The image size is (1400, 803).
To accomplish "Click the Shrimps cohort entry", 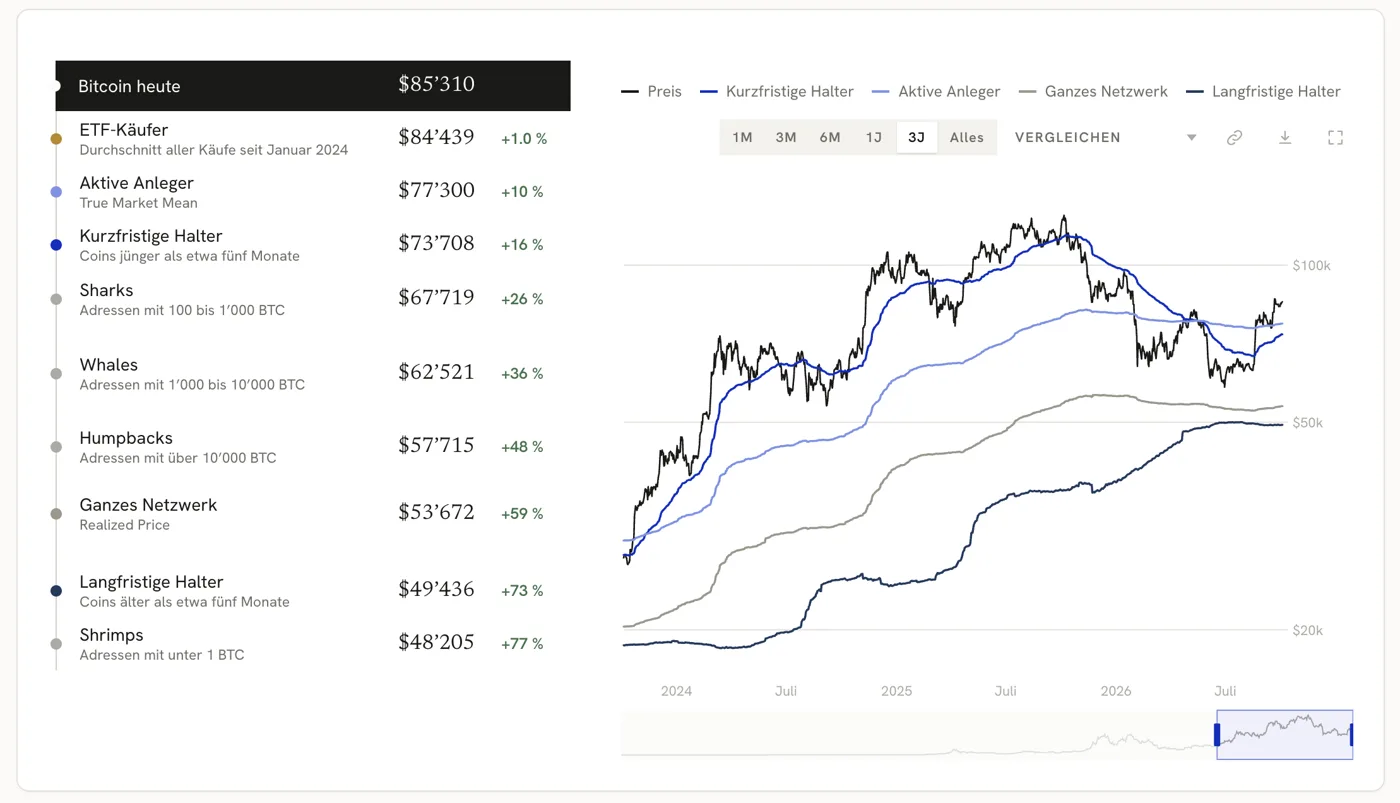I will pyautogui.click(x=313, y=644).
